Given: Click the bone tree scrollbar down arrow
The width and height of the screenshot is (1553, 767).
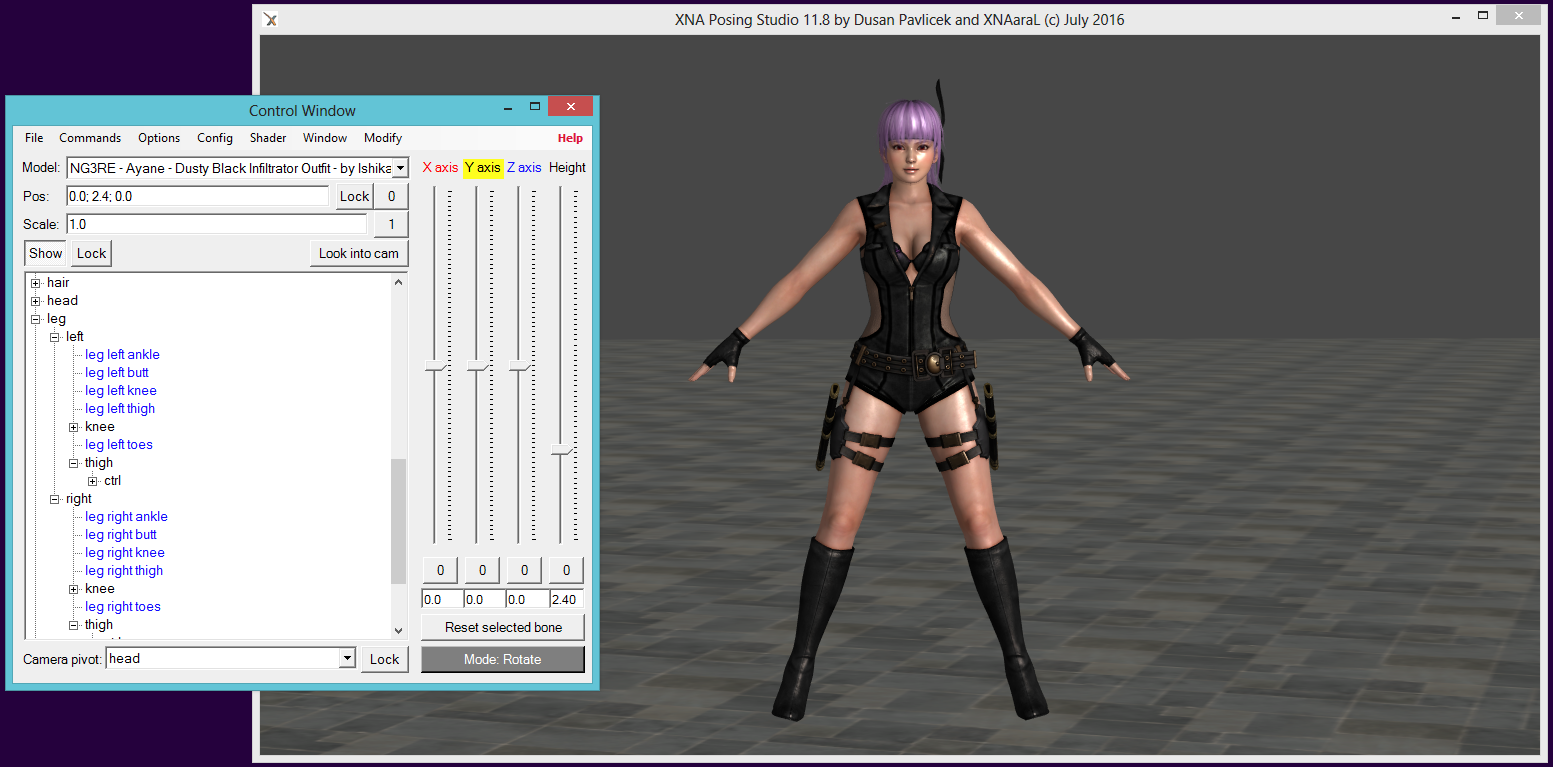Looking at the screenshot, I should click(399, 631).
